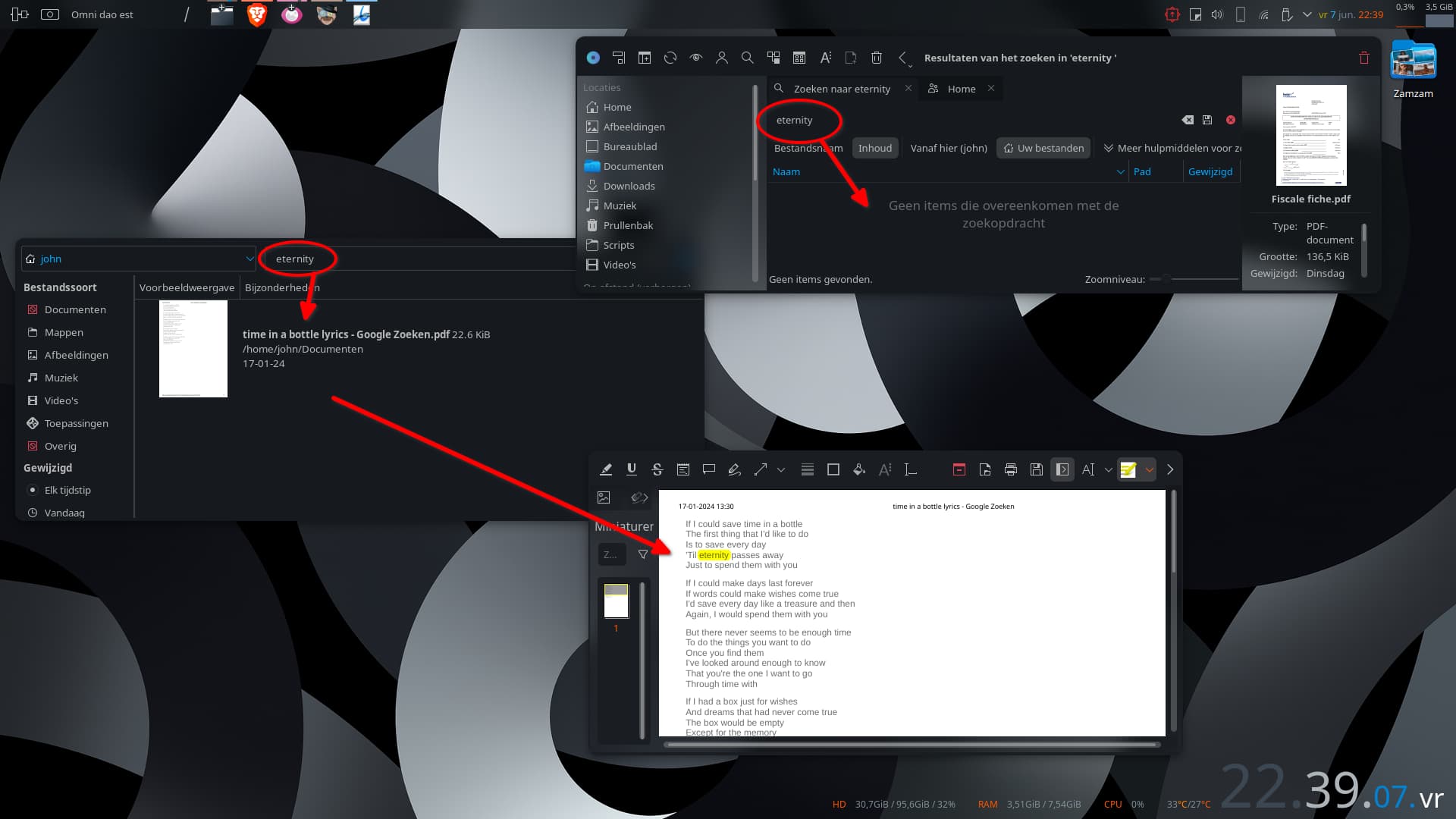The height and width of the screenshot is (819, 1456).
Task: Click the print icon in viewer toolbar
Action: (1011, 469)
